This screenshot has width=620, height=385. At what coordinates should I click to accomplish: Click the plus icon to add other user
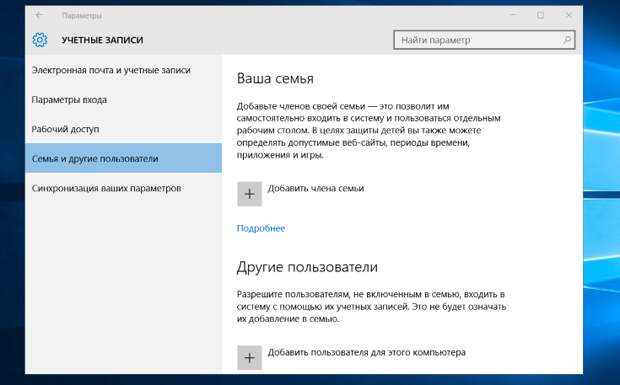pyautogui.click(x=250, y=357)
